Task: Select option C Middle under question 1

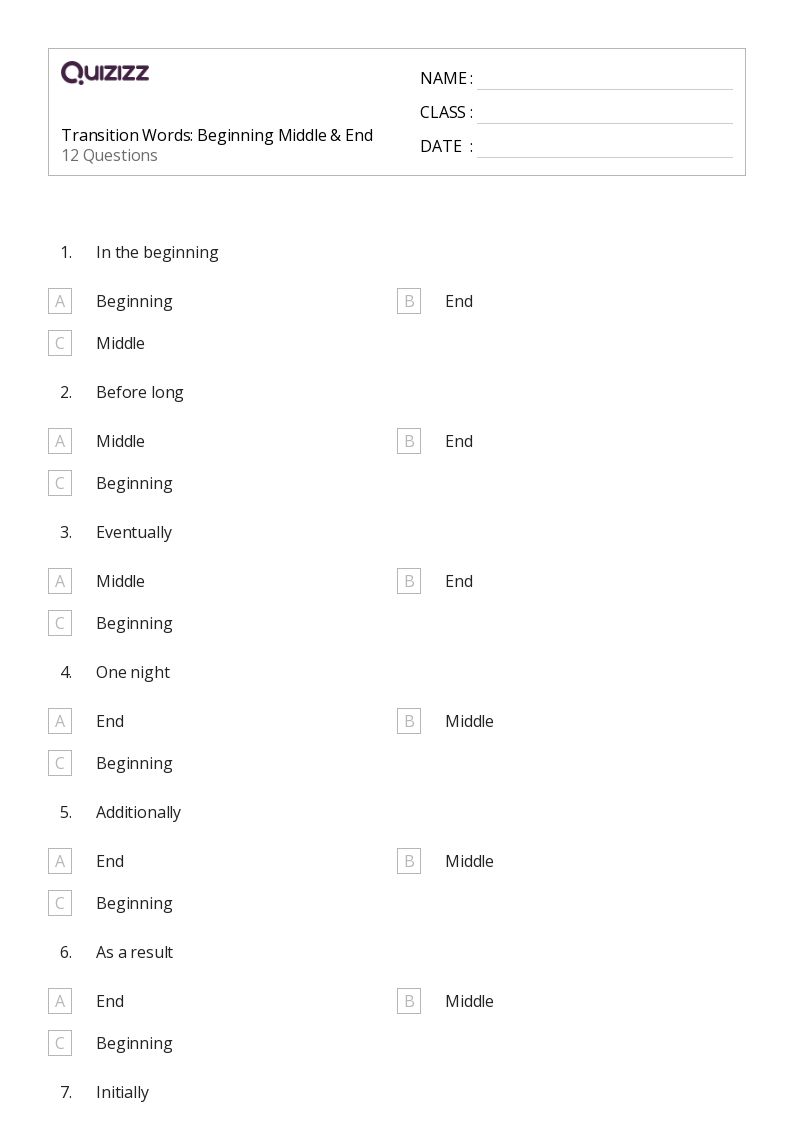Action: pyautogui.click(x=60, y=343)
